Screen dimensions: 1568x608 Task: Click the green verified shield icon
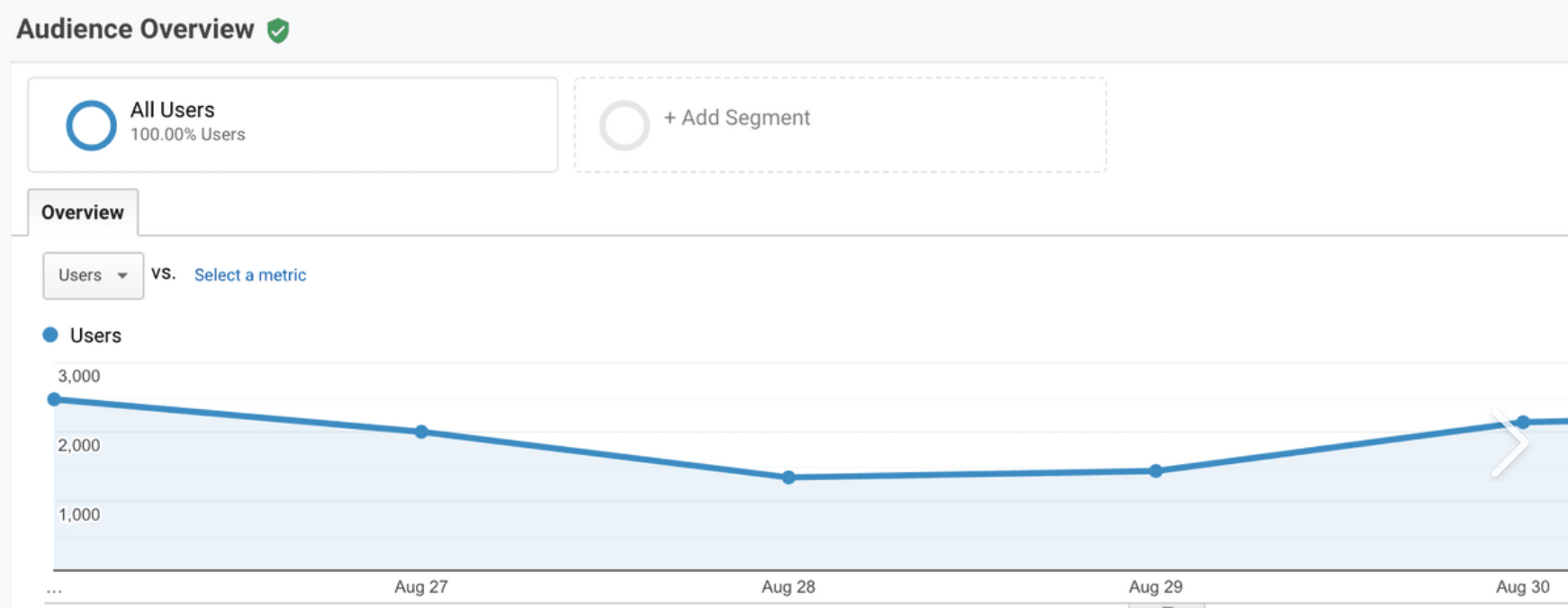280,29
